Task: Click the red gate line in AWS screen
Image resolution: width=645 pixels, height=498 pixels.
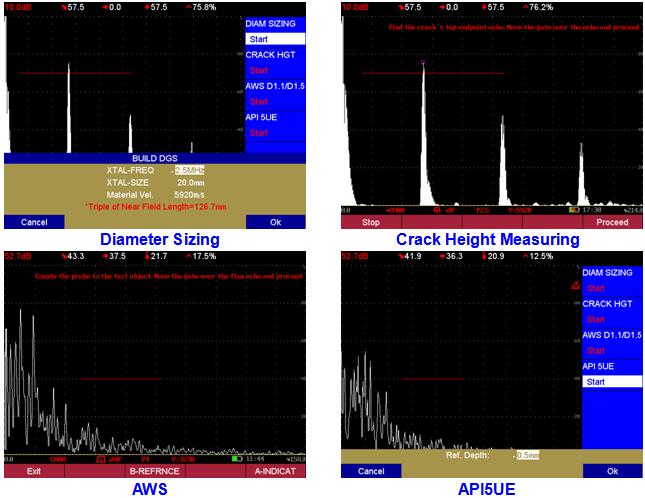Action: pyautogui.click(x=121, y=379)
